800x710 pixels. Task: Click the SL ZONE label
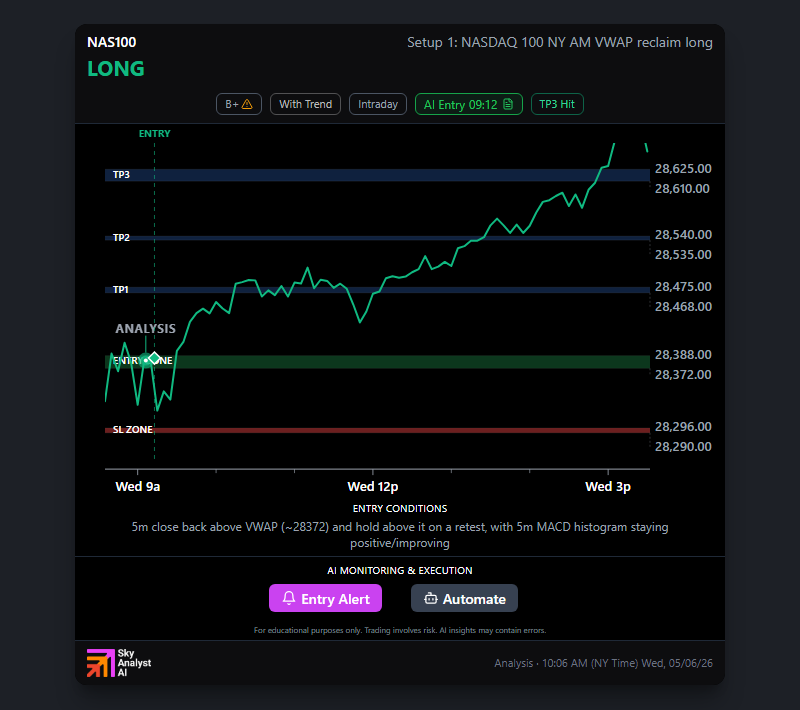pos(133,429)
